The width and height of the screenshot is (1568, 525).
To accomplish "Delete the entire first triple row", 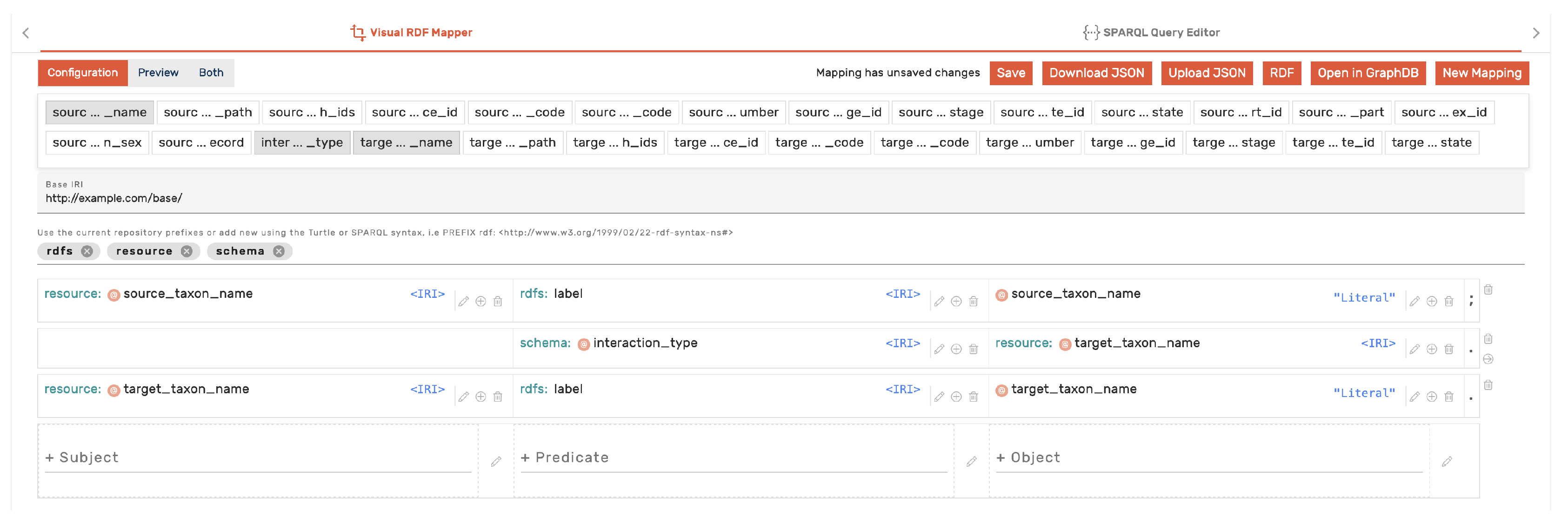I will [1488, 290].
